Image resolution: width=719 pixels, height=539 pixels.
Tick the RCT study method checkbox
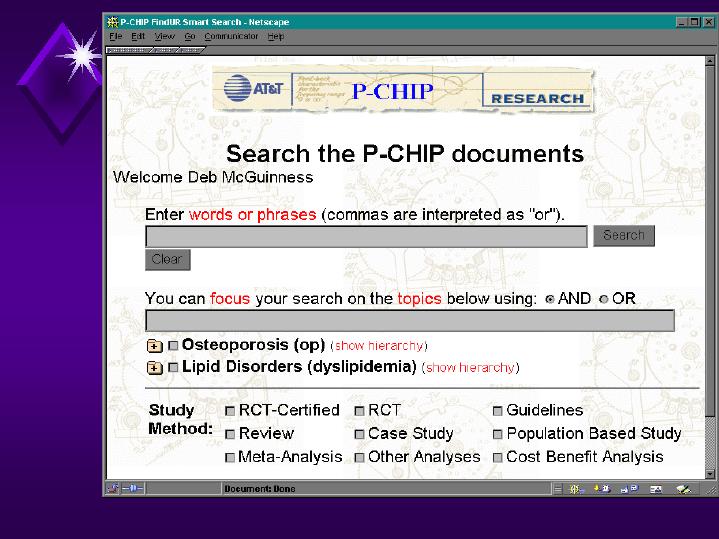pos(360,411)
